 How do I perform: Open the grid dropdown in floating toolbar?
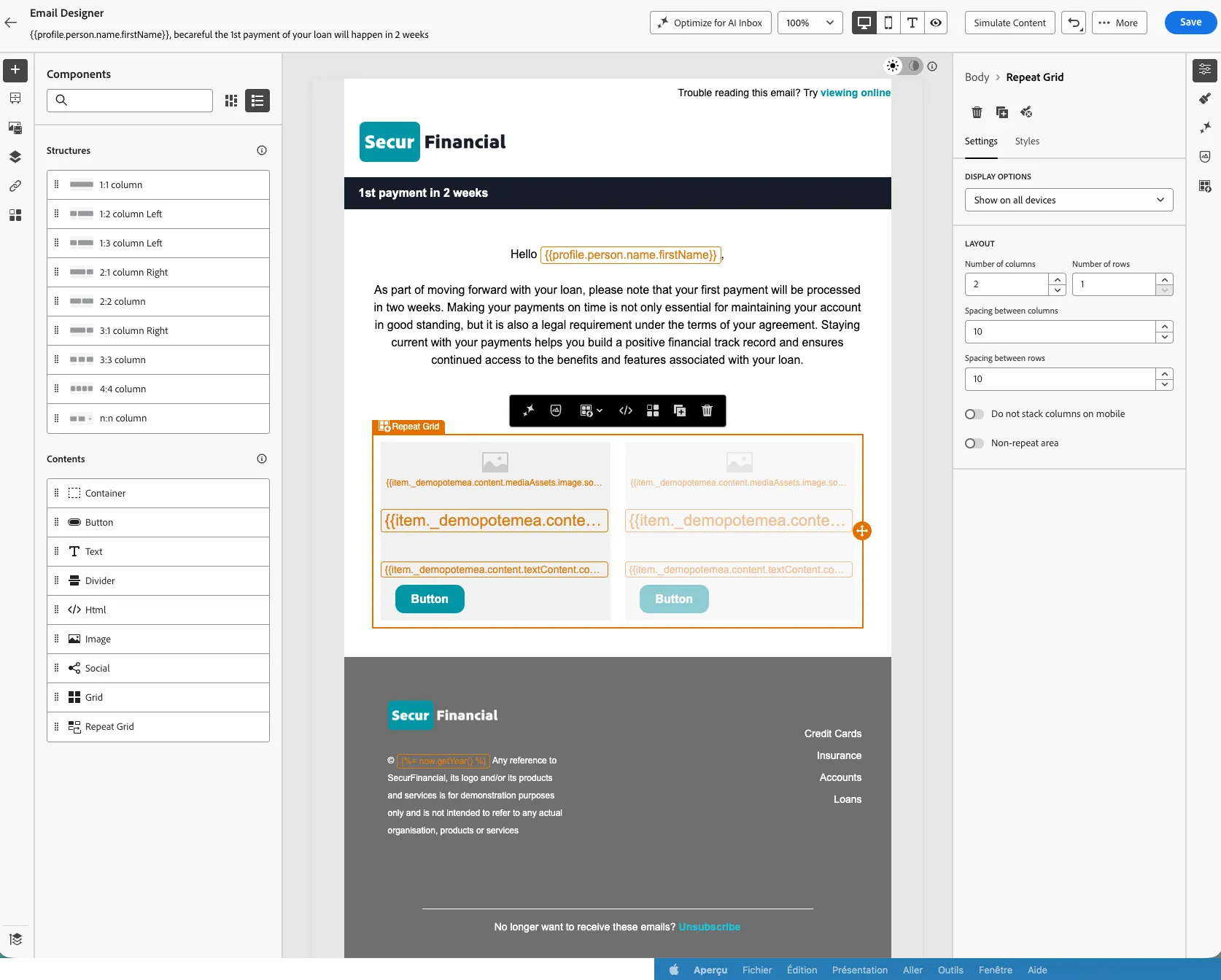click(591, 411)
